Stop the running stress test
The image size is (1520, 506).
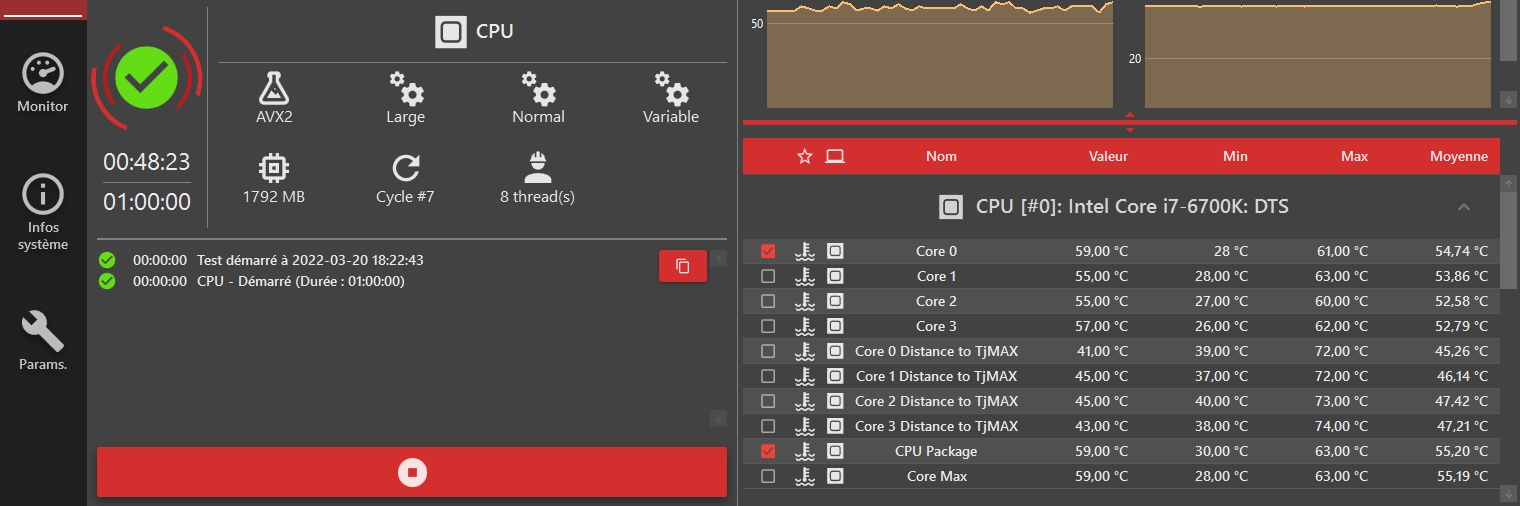click(412, 472)
